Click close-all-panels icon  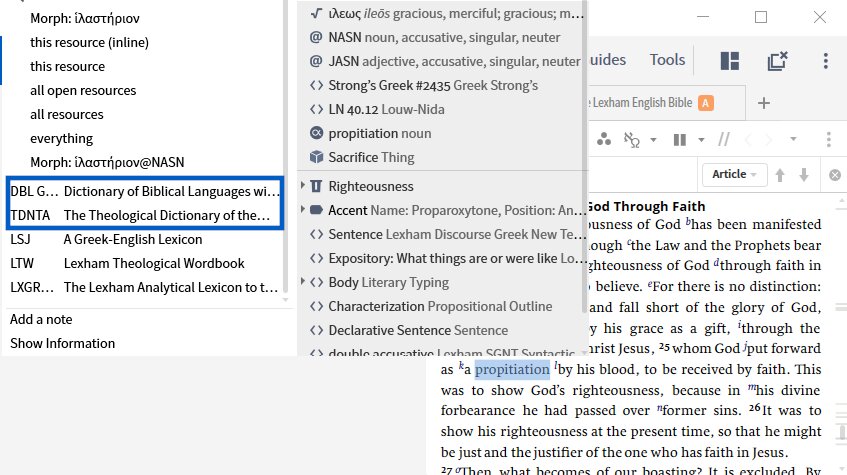[778, 61]
